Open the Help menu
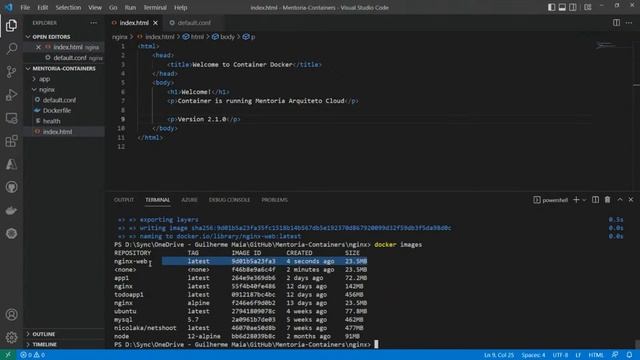 click(x=180, y=7)
